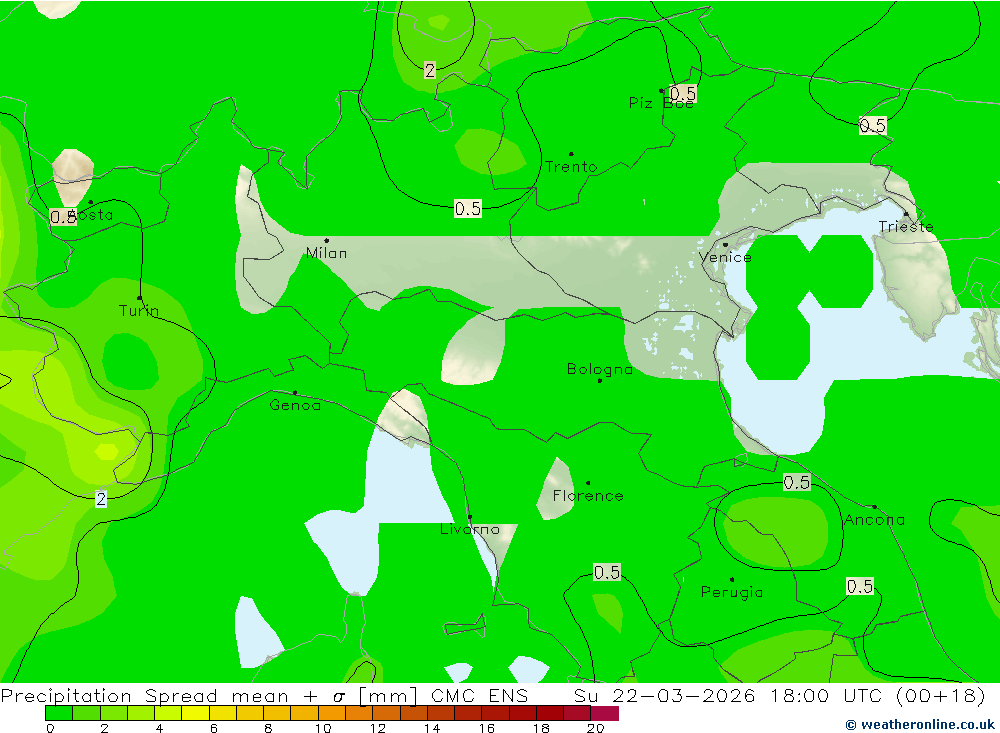
Task: Click the 'Su 22-03-2026' forecast date text
Action: [664, 695]
